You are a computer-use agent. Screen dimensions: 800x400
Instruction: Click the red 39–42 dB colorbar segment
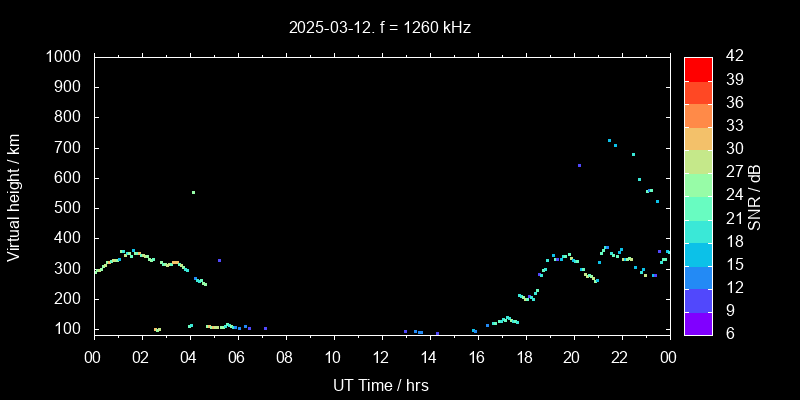[698, 68]
